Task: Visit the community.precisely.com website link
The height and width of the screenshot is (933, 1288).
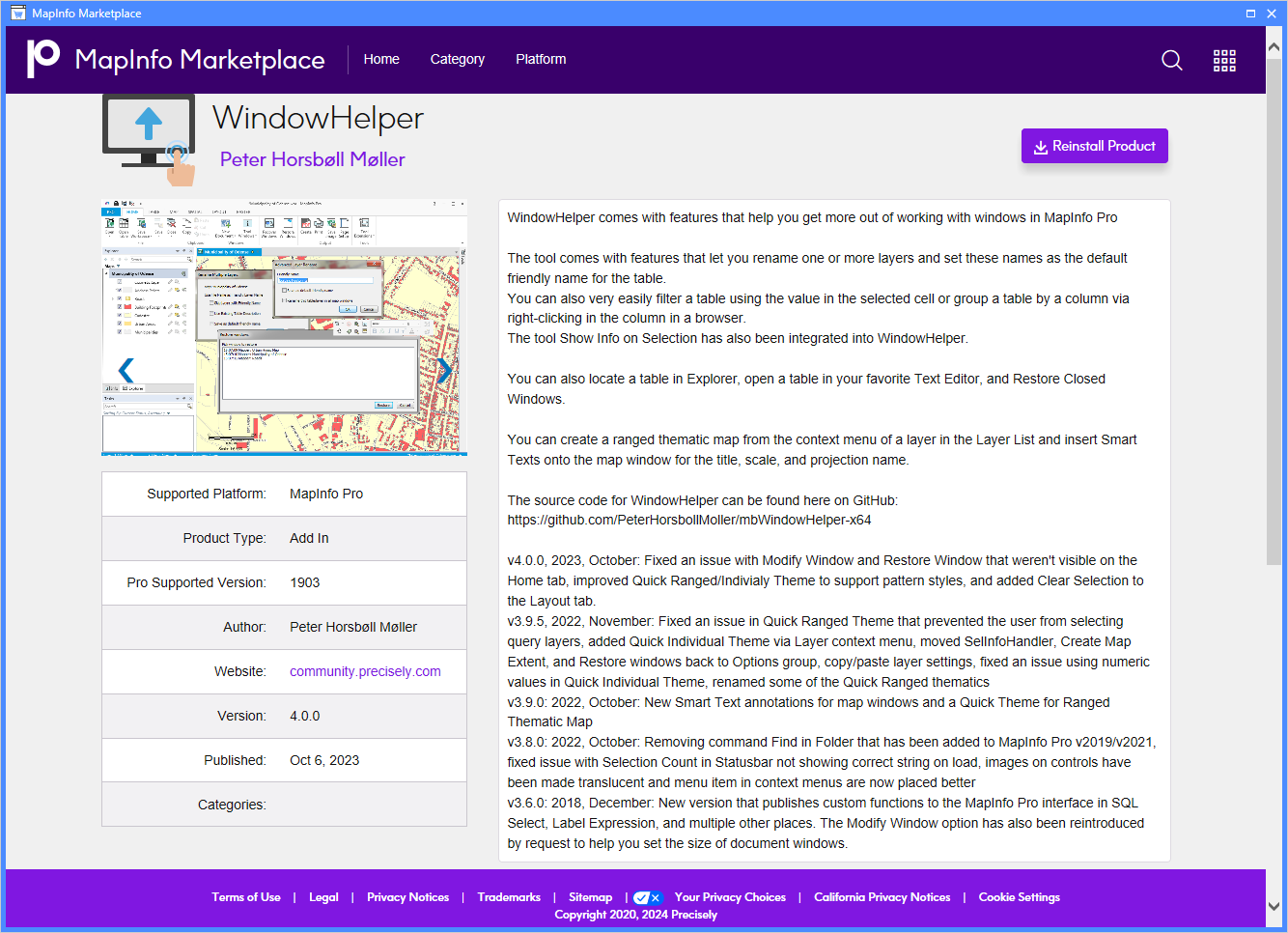Action: [365, 671]
